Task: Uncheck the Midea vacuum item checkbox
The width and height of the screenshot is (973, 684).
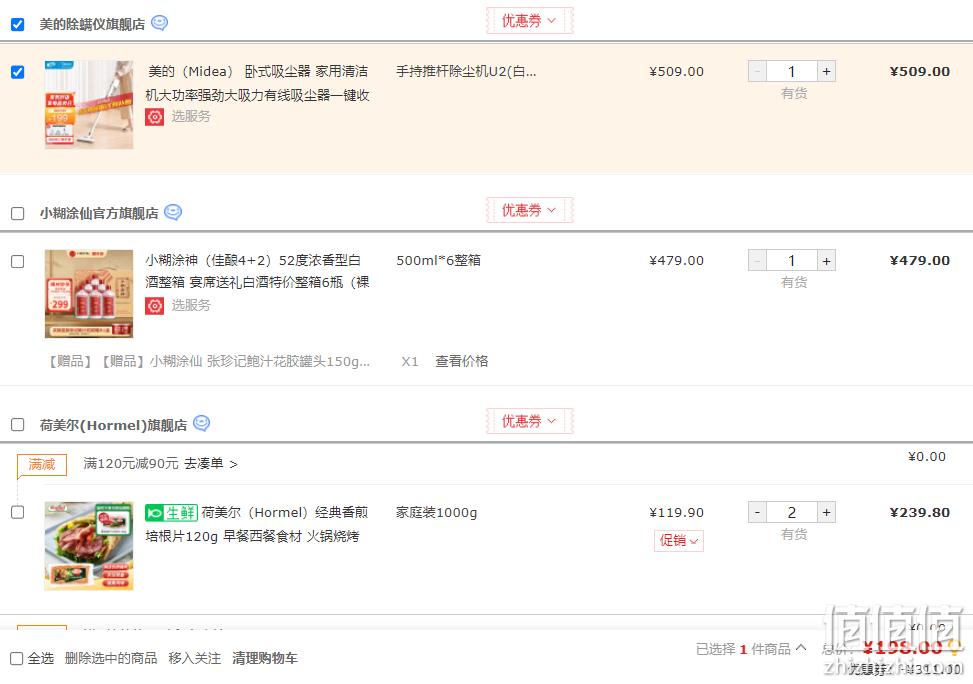Action: click(x=17, y=72)
